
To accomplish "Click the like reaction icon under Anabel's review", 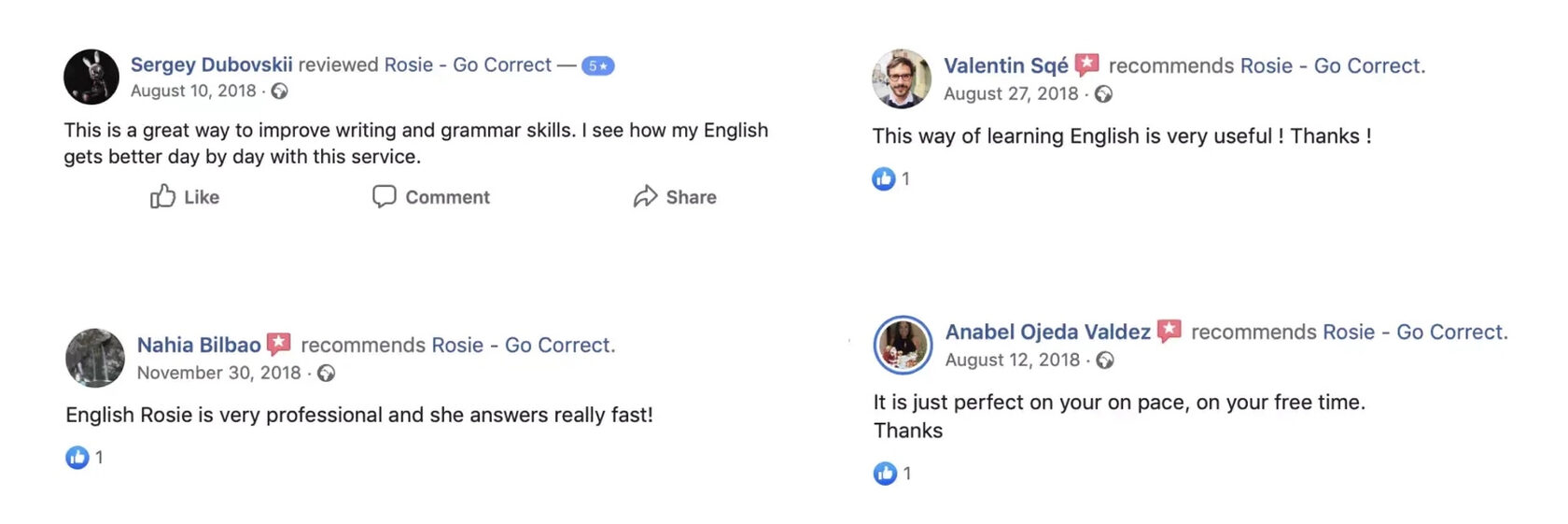I will [x=885, y=474].
